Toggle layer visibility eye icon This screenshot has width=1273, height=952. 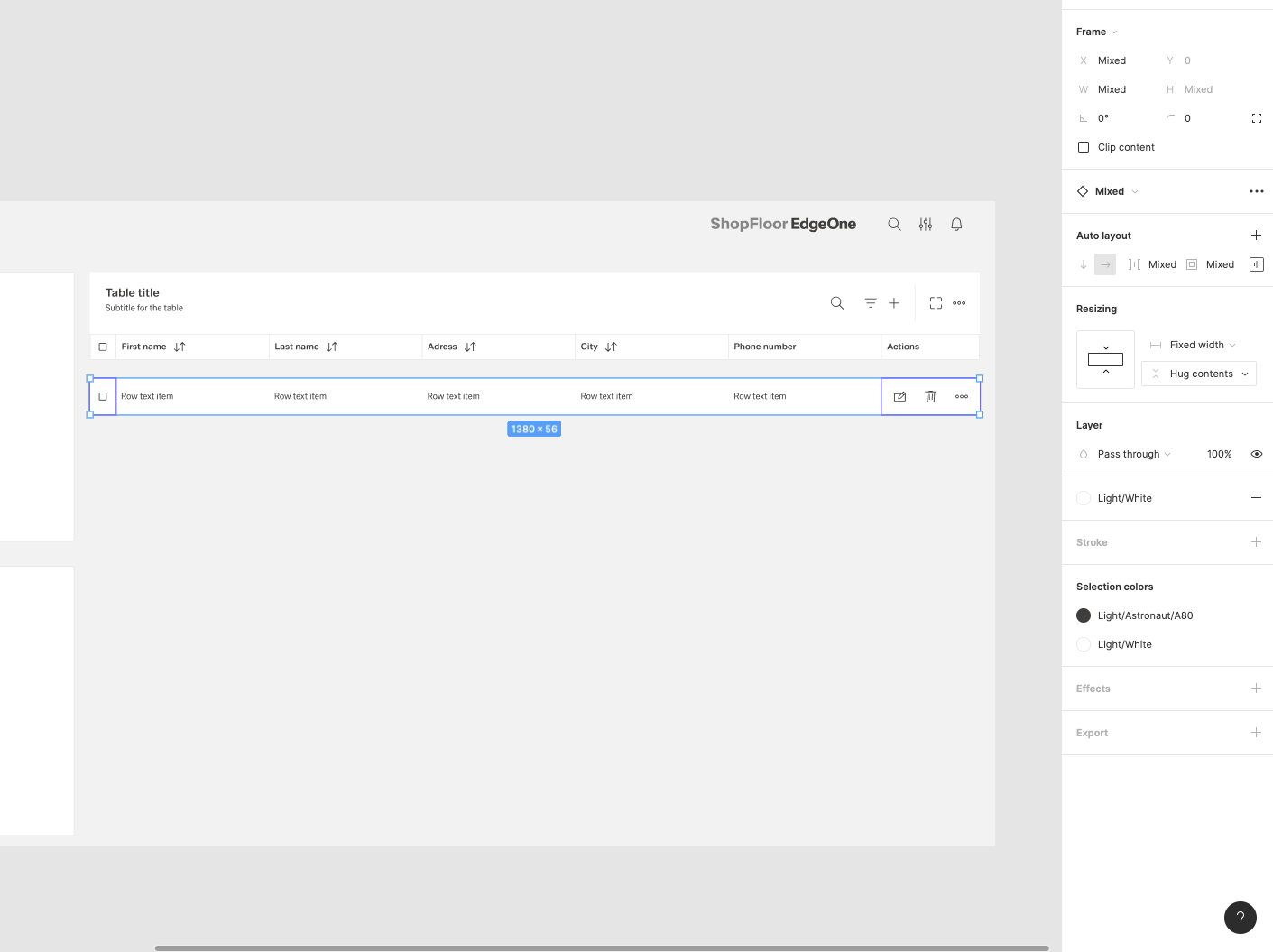[1256, 454]
